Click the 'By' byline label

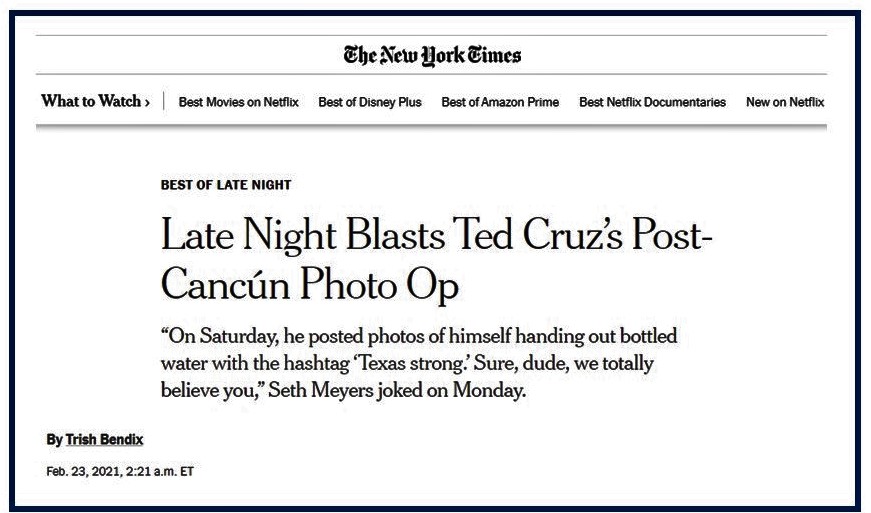(54, 440)
